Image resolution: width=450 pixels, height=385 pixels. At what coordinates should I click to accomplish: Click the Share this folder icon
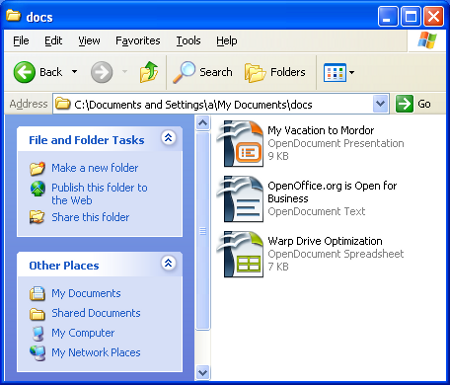click(37, 217)
